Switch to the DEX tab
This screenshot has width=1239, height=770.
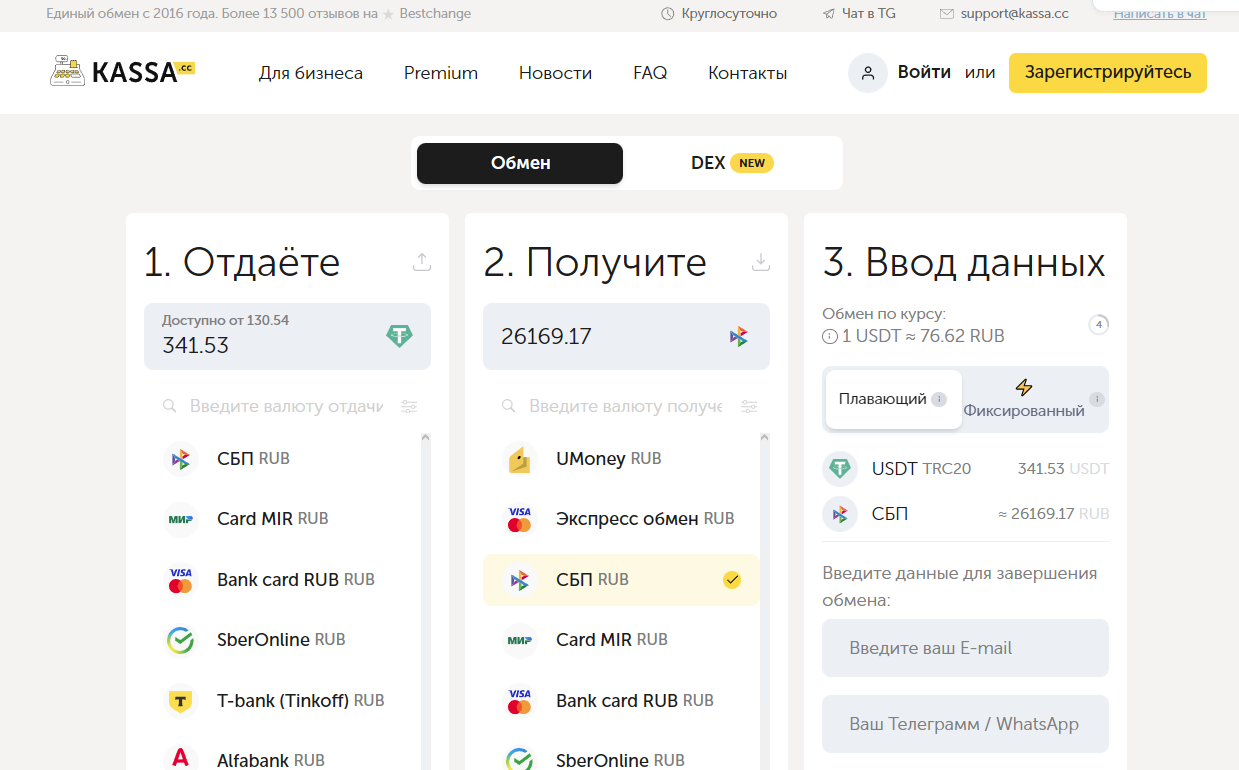731,163
